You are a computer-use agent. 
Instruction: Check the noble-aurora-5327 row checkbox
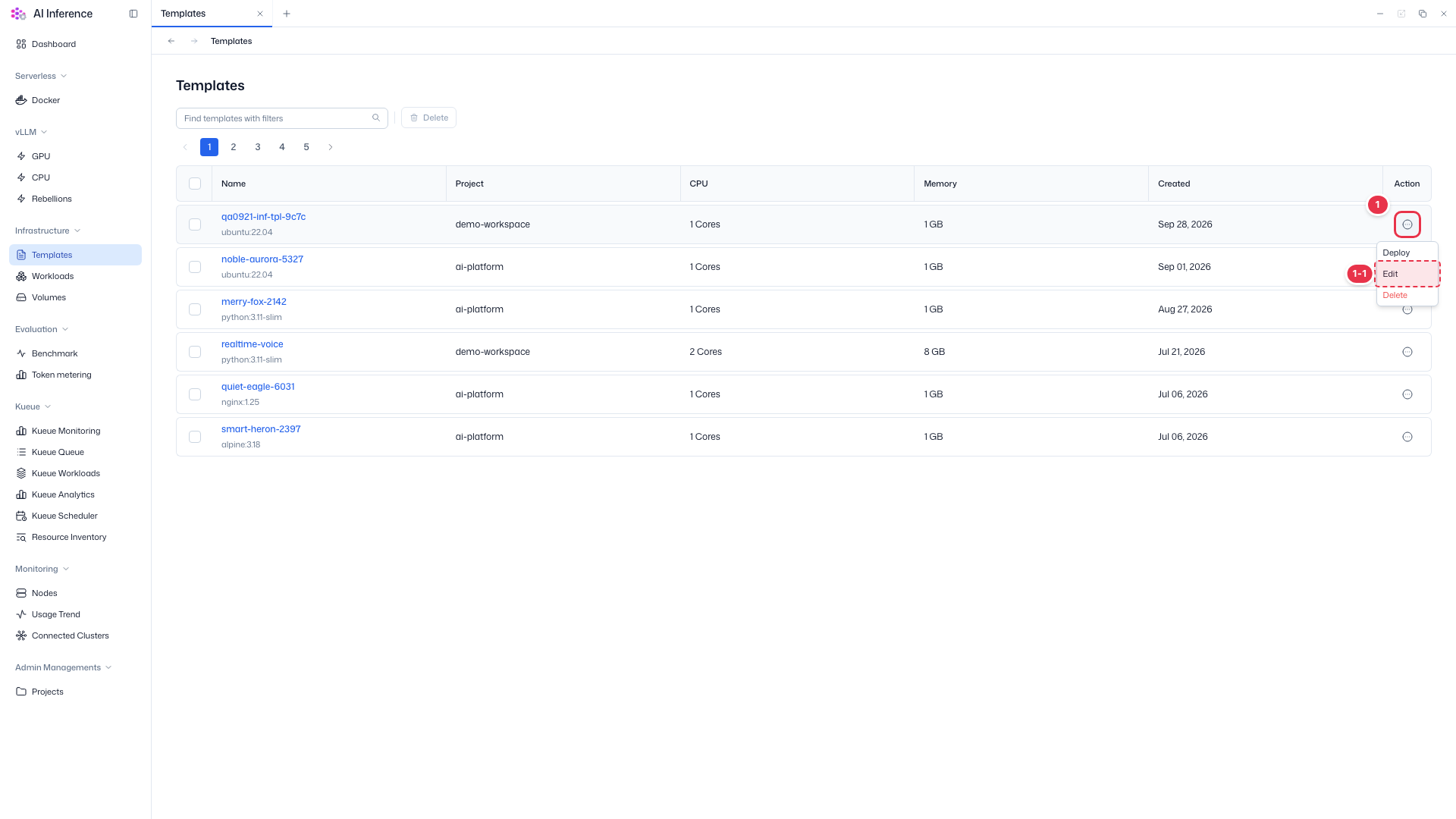pos(195,267)
